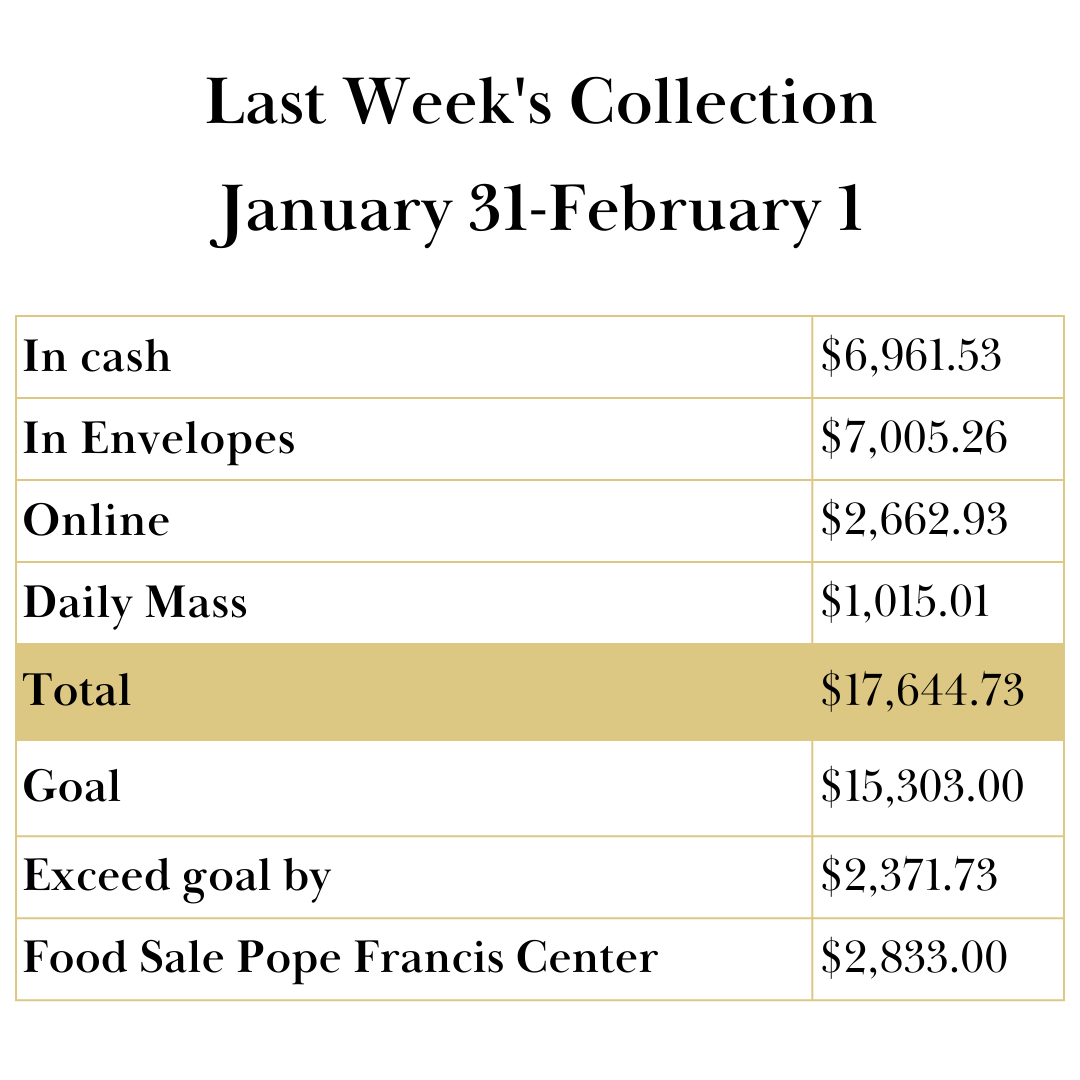The width and height of the screenshot is (1080, 1080).
Task: Select the "Goal" row label
Action: [x=72, y=787]
